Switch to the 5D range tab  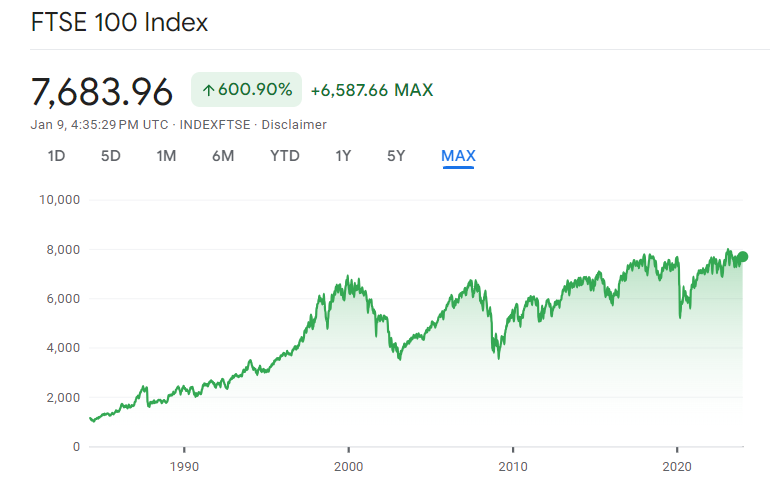point(110,156)
